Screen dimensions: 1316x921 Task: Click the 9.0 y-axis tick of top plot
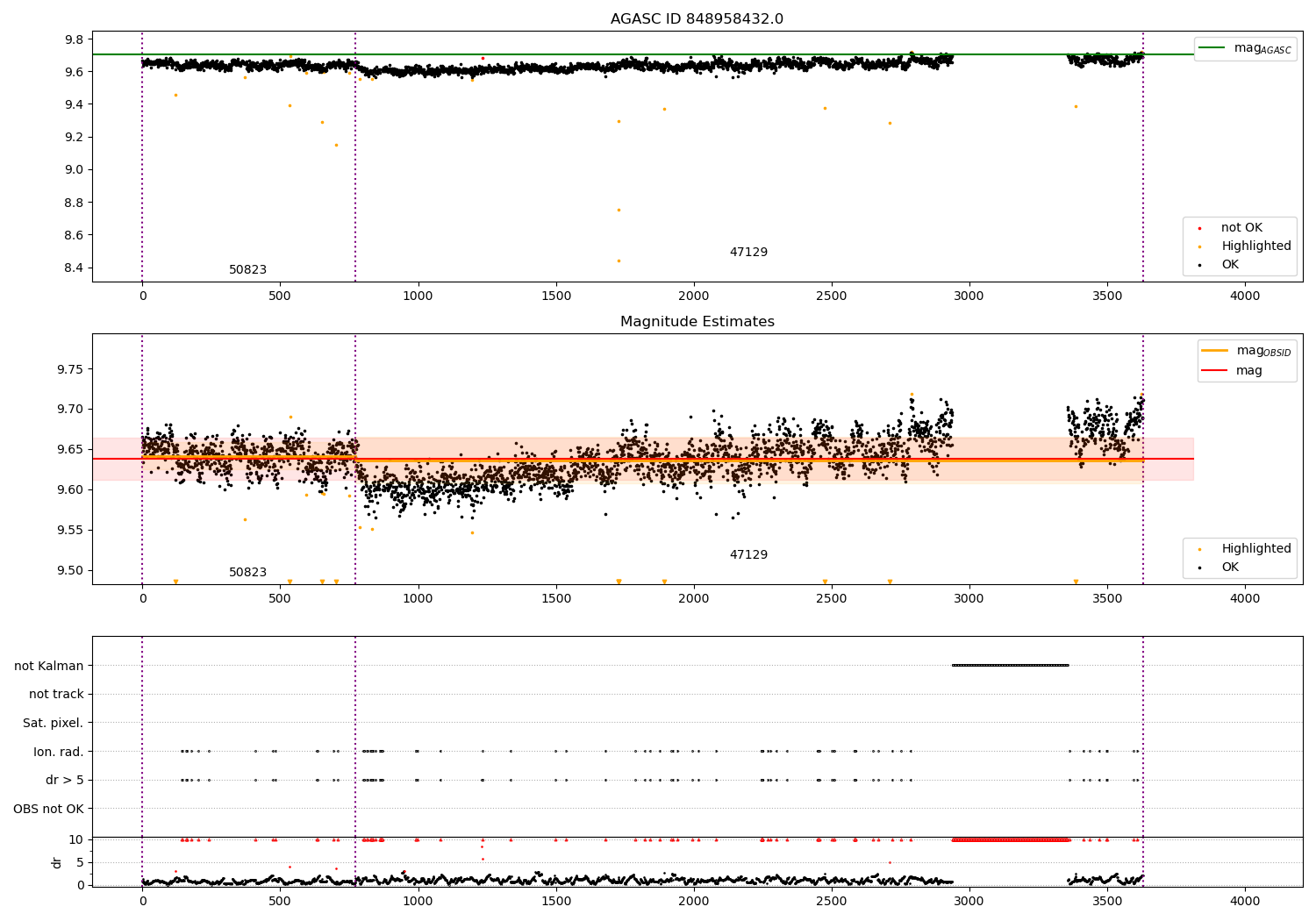pyautogui.click(x=74, y=170)
